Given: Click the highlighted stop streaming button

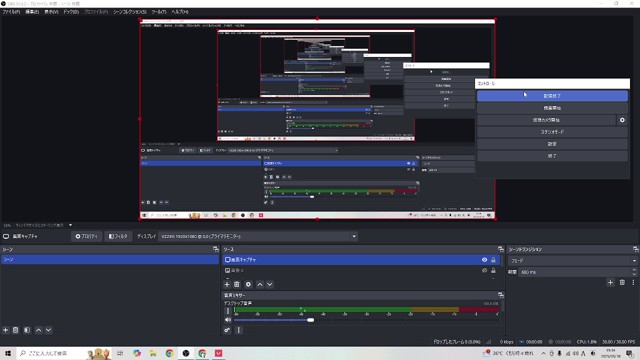Looking at the screenshot, I should tap(552, 96).
